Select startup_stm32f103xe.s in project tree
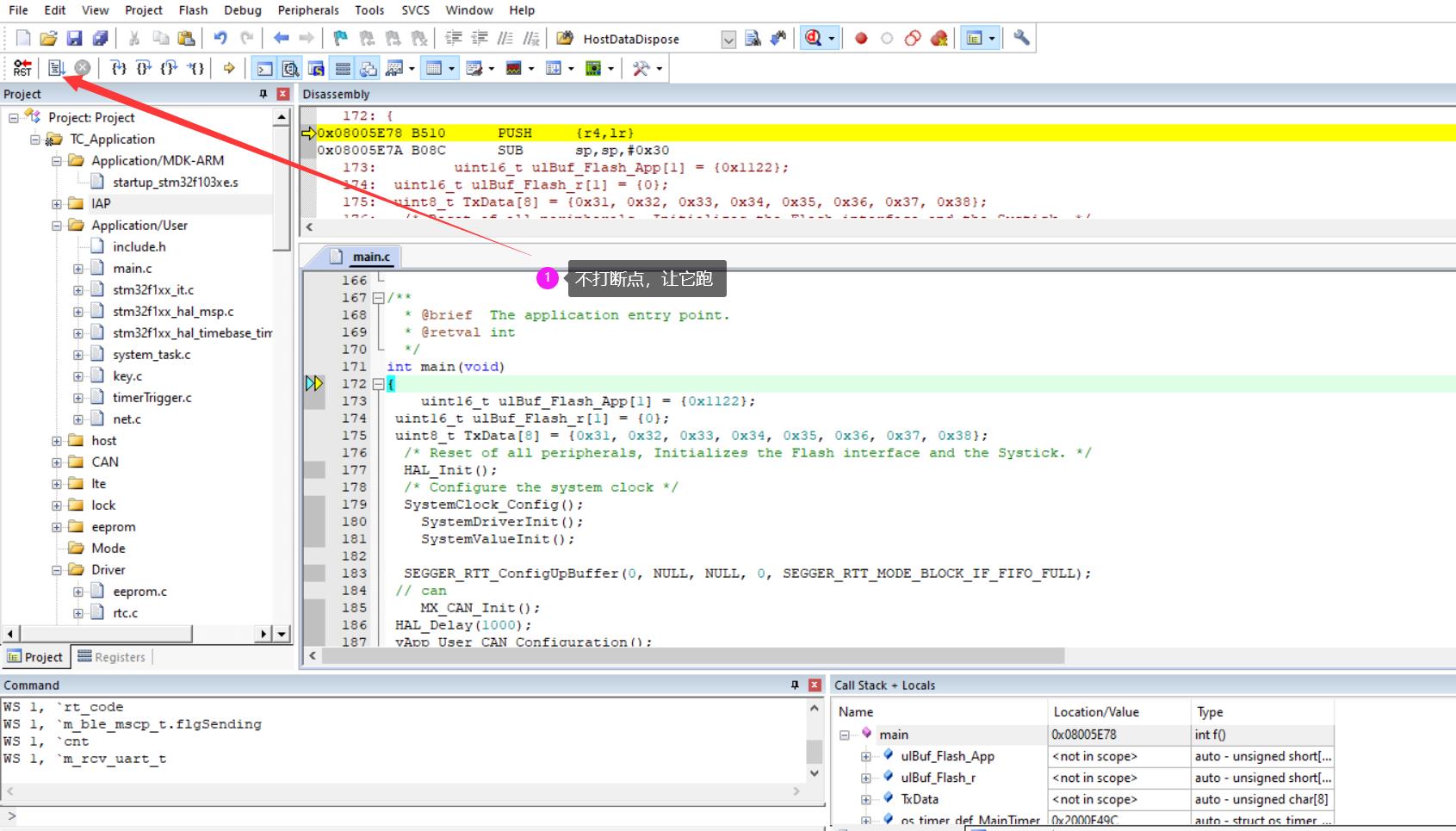 point(176,183)
